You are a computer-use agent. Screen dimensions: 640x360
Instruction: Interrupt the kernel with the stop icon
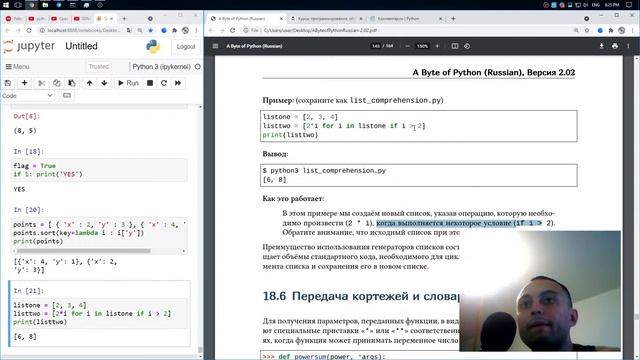point(150,83)
